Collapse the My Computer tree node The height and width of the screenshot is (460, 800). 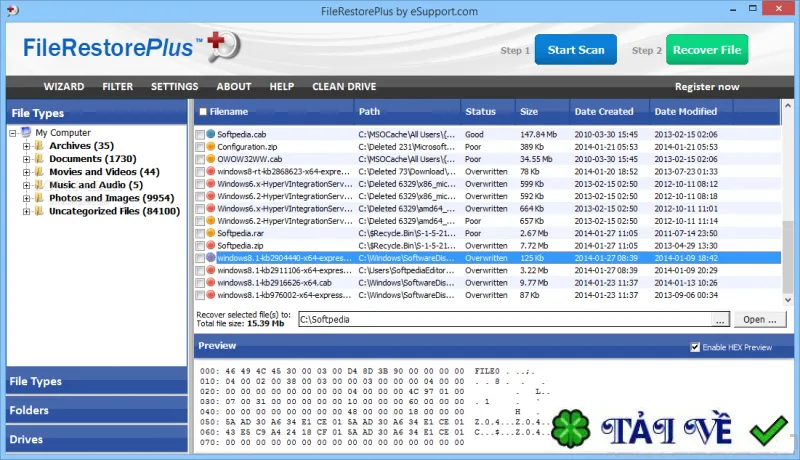[13, 133]
